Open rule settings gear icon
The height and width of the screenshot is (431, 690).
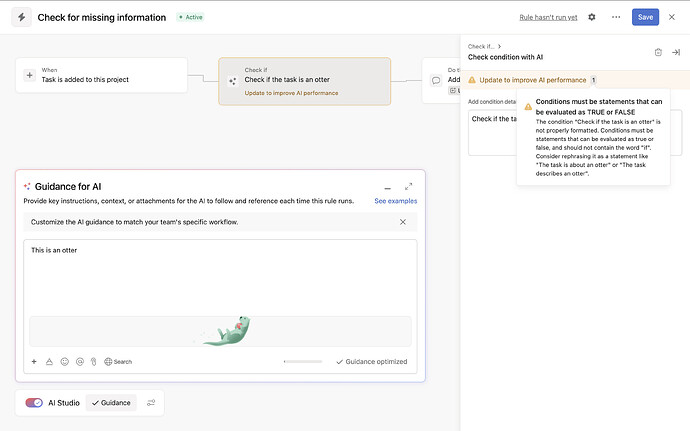(592, 17)
